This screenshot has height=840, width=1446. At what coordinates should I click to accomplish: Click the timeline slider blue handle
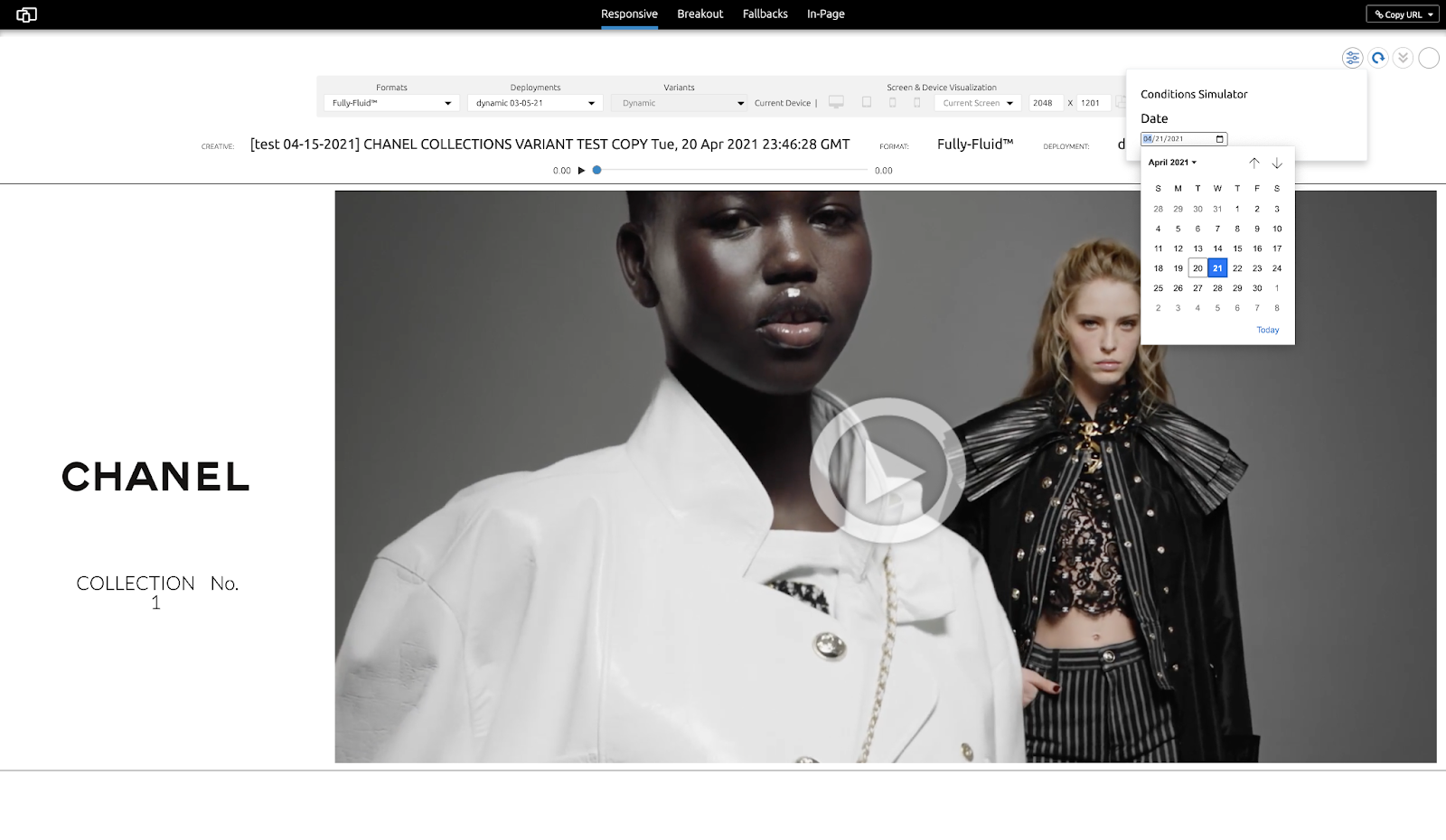596,170
